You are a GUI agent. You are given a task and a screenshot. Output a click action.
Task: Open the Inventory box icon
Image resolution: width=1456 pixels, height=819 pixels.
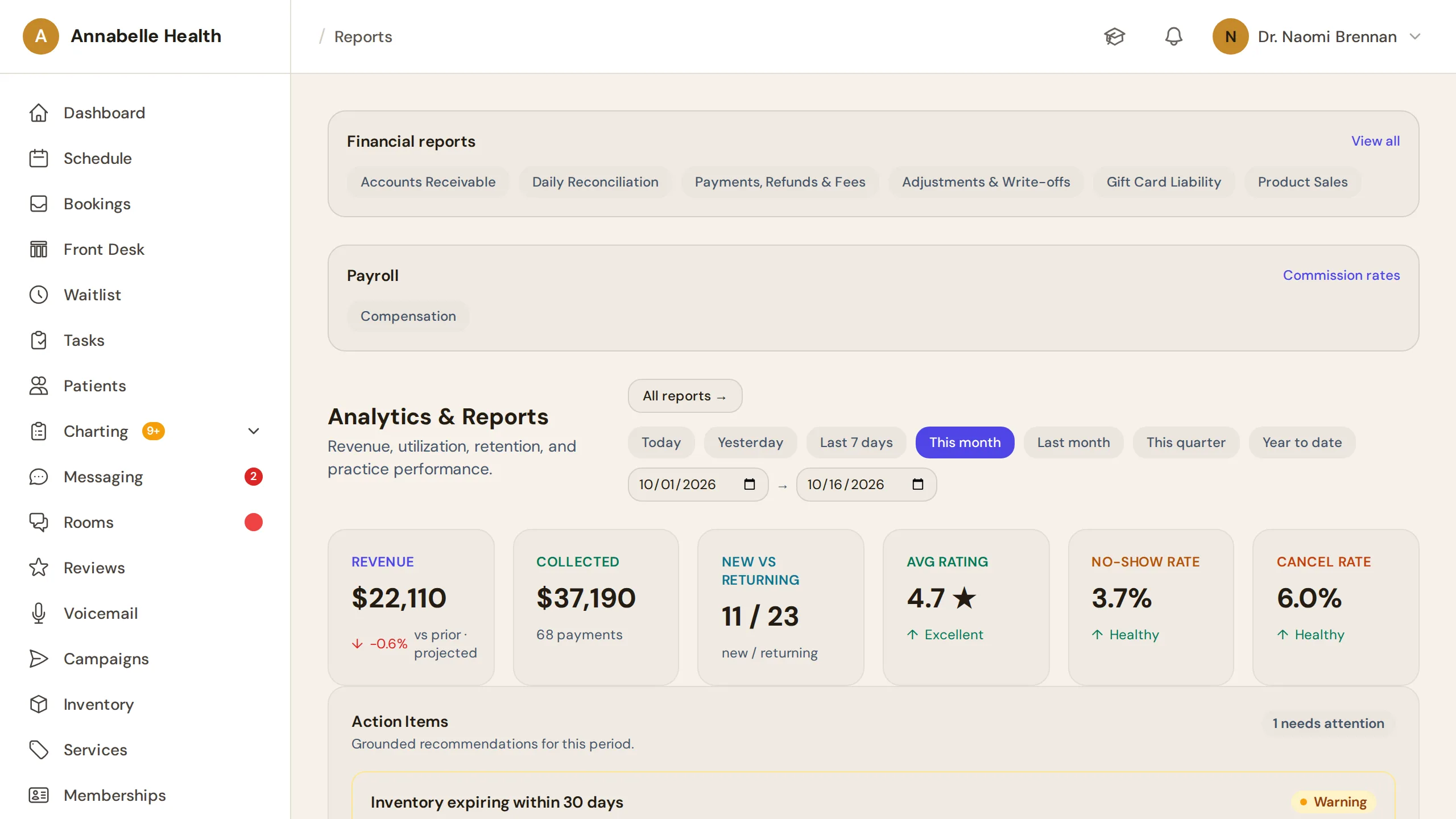(x=39, y=704)
